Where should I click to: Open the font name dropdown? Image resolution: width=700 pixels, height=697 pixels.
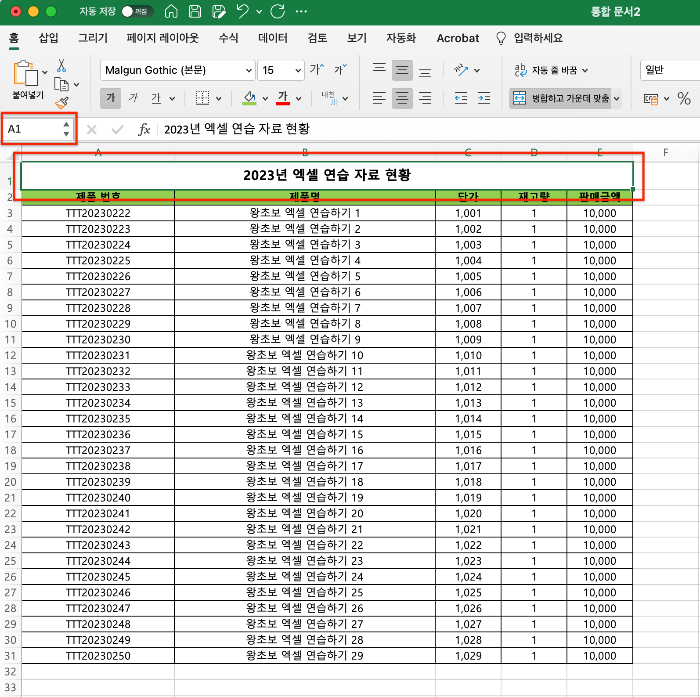tap(249, 71)
